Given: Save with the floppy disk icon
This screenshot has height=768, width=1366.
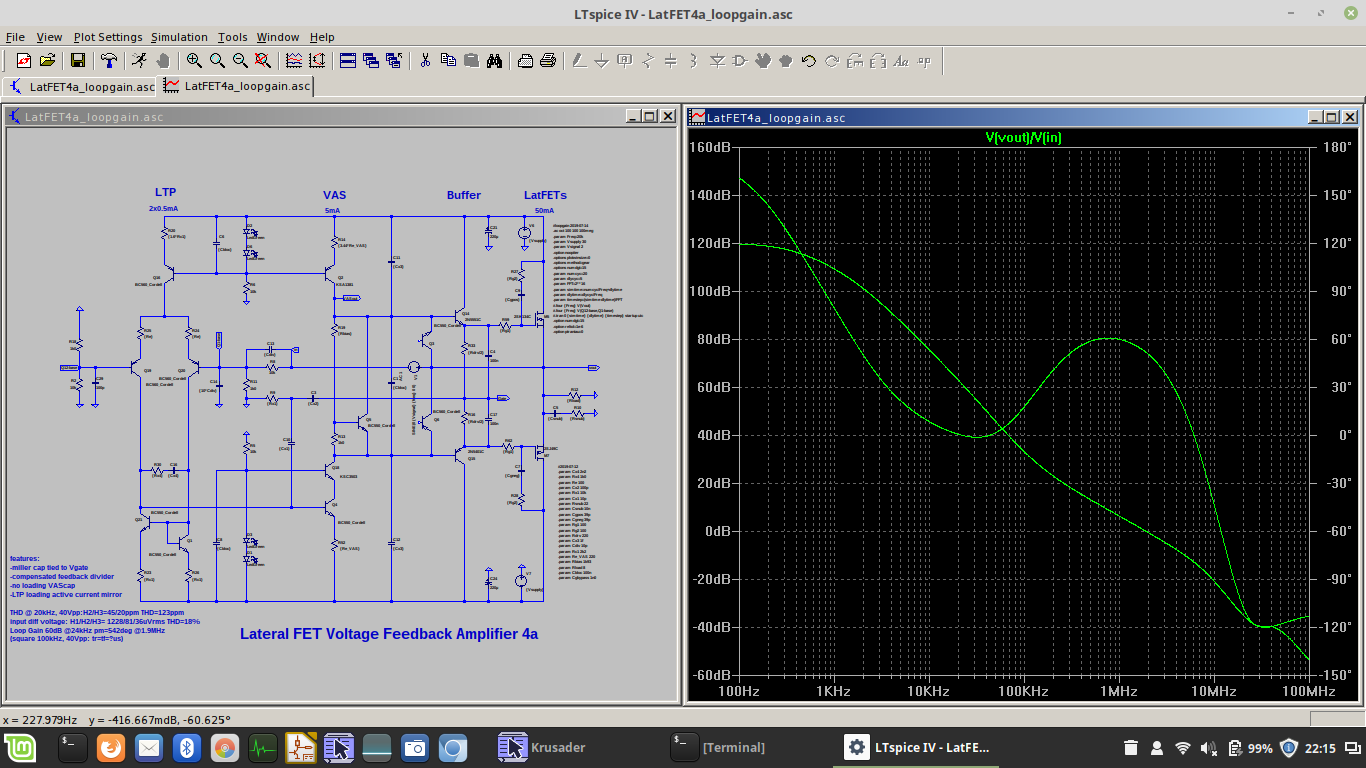Looking at the screenshot, I should click(x=77, y=61).
